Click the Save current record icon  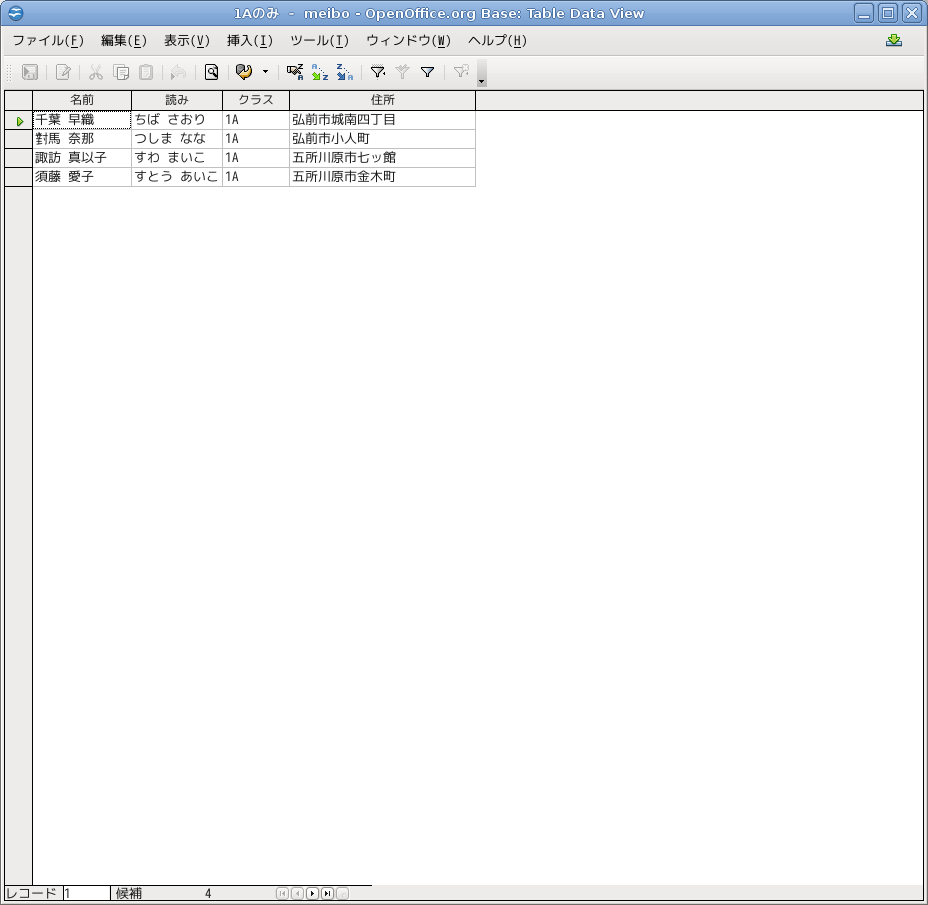coord(30,72)
